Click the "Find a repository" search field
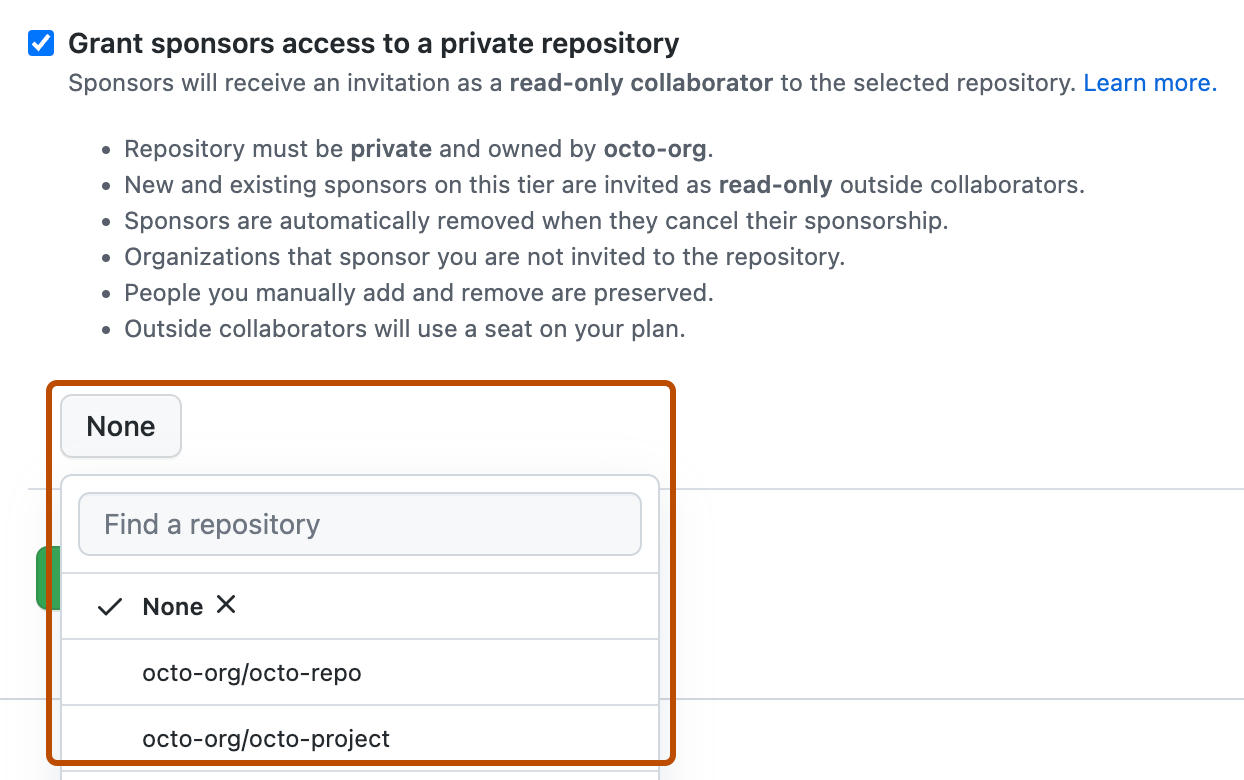1244x780 pixels. [x=360, y=523]
